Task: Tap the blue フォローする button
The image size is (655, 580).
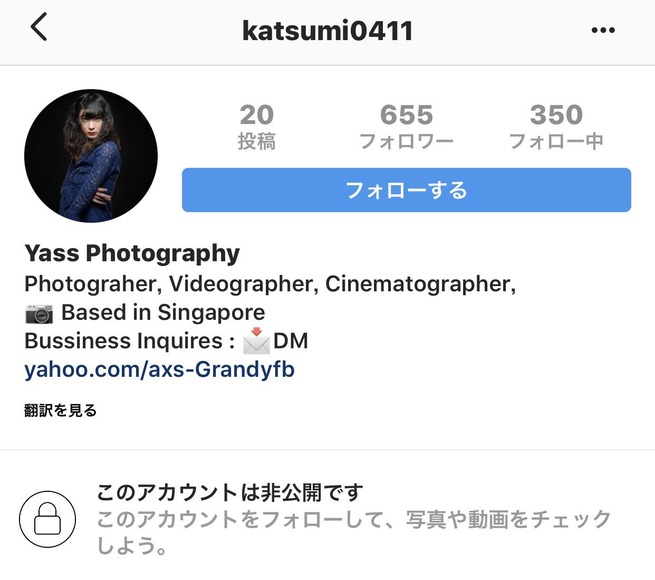Action: click(406, 190)
